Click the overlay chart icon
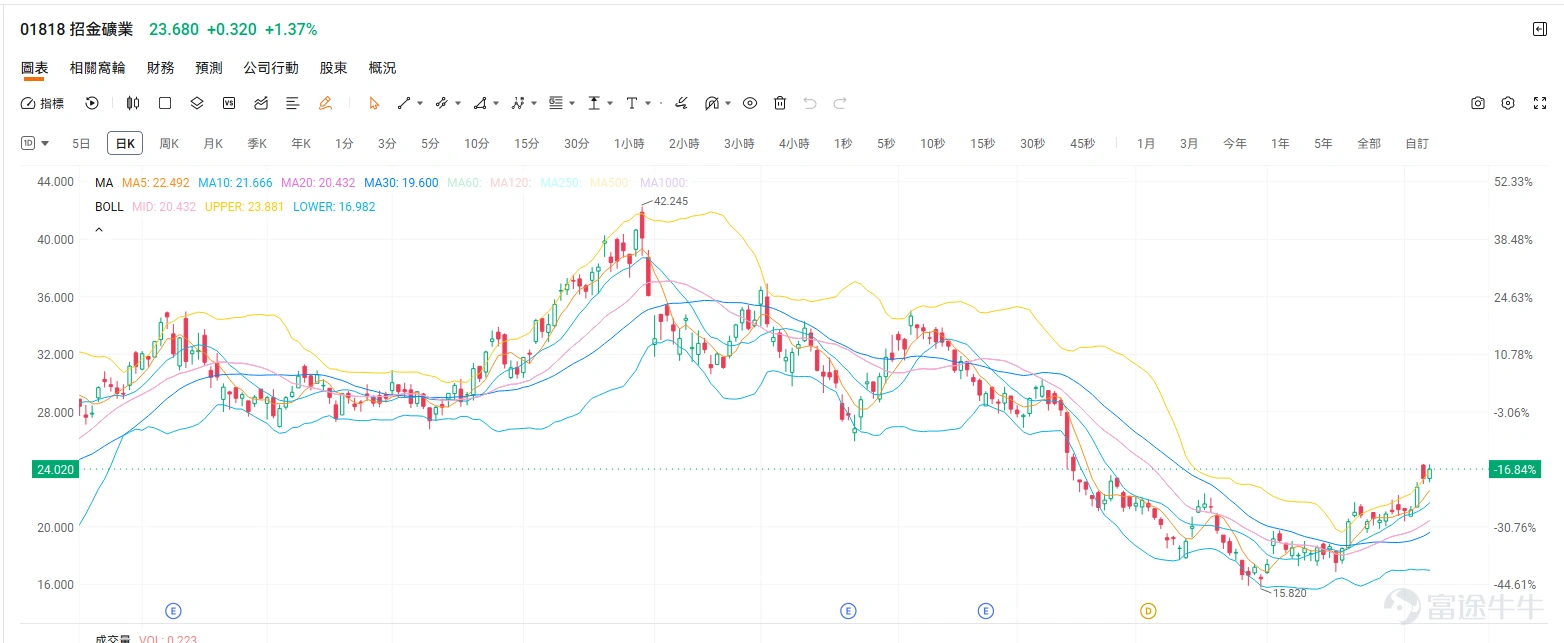 coord(261,103)
